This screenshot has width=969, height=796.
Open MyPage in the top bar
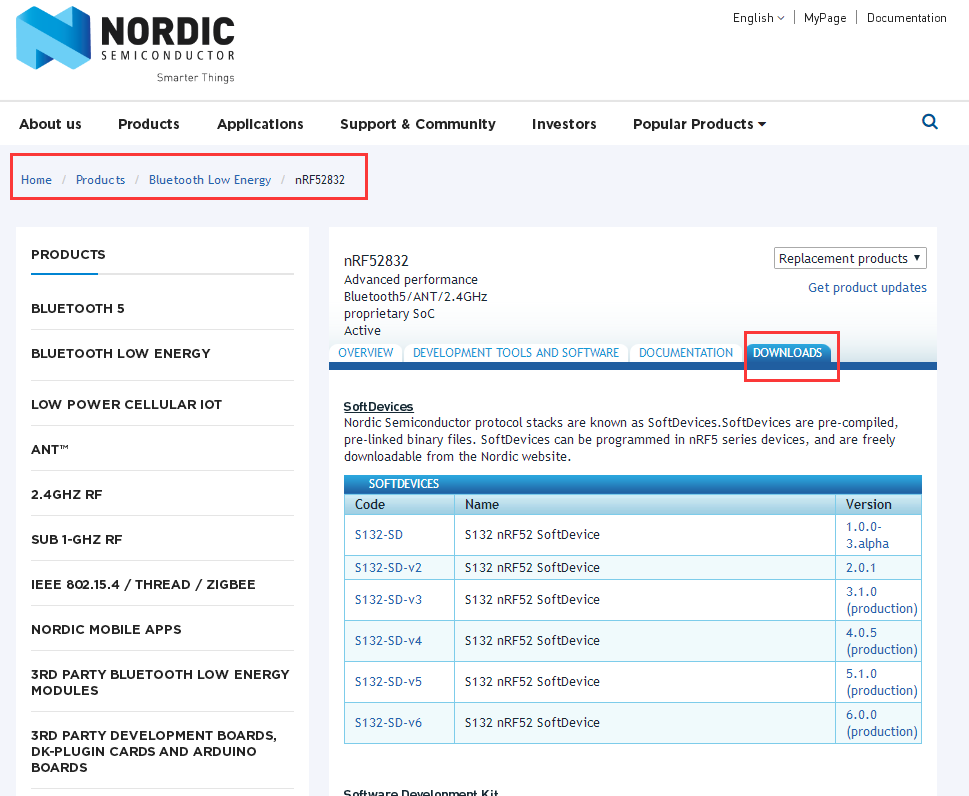pos(825,18)
